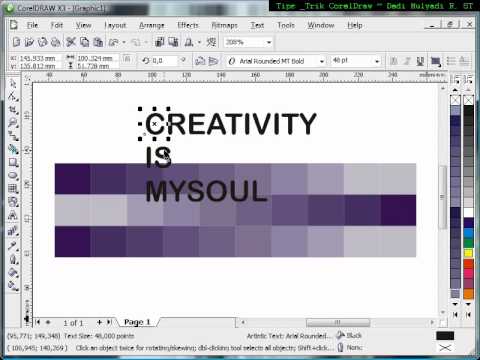Image resolution: width=480 pixels, height=360 pixels.
Task: Open the horizontal alignment flyout
Action: coord(435,61)
